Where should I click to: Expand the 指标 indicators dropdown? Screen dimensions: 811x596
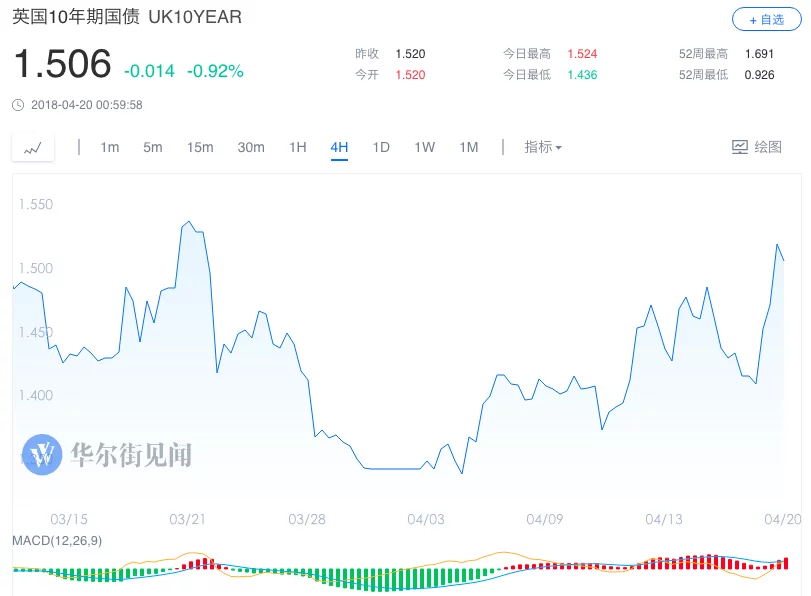tap(543, 147)
